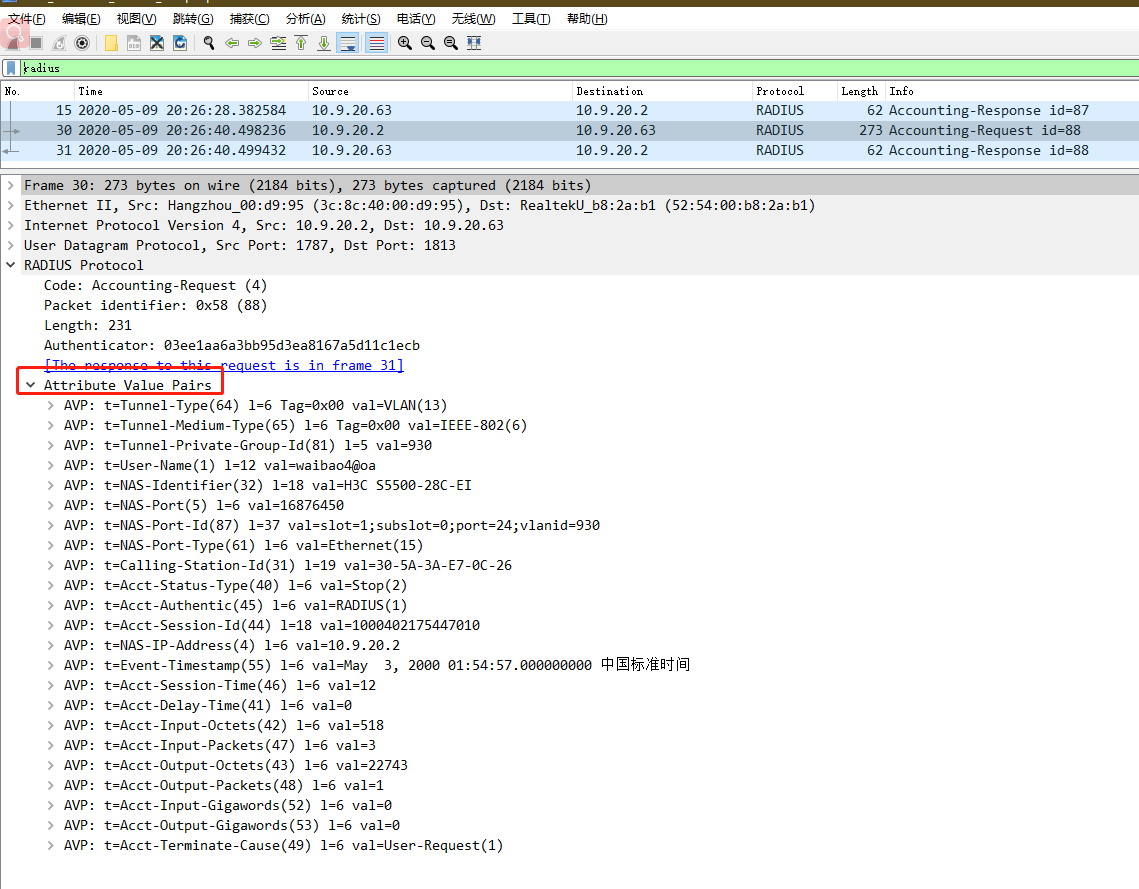Toggle auto-scroll during live capture
Image resolution: width=1139 pixels, height=889 pixels.
tap(348, 43)
